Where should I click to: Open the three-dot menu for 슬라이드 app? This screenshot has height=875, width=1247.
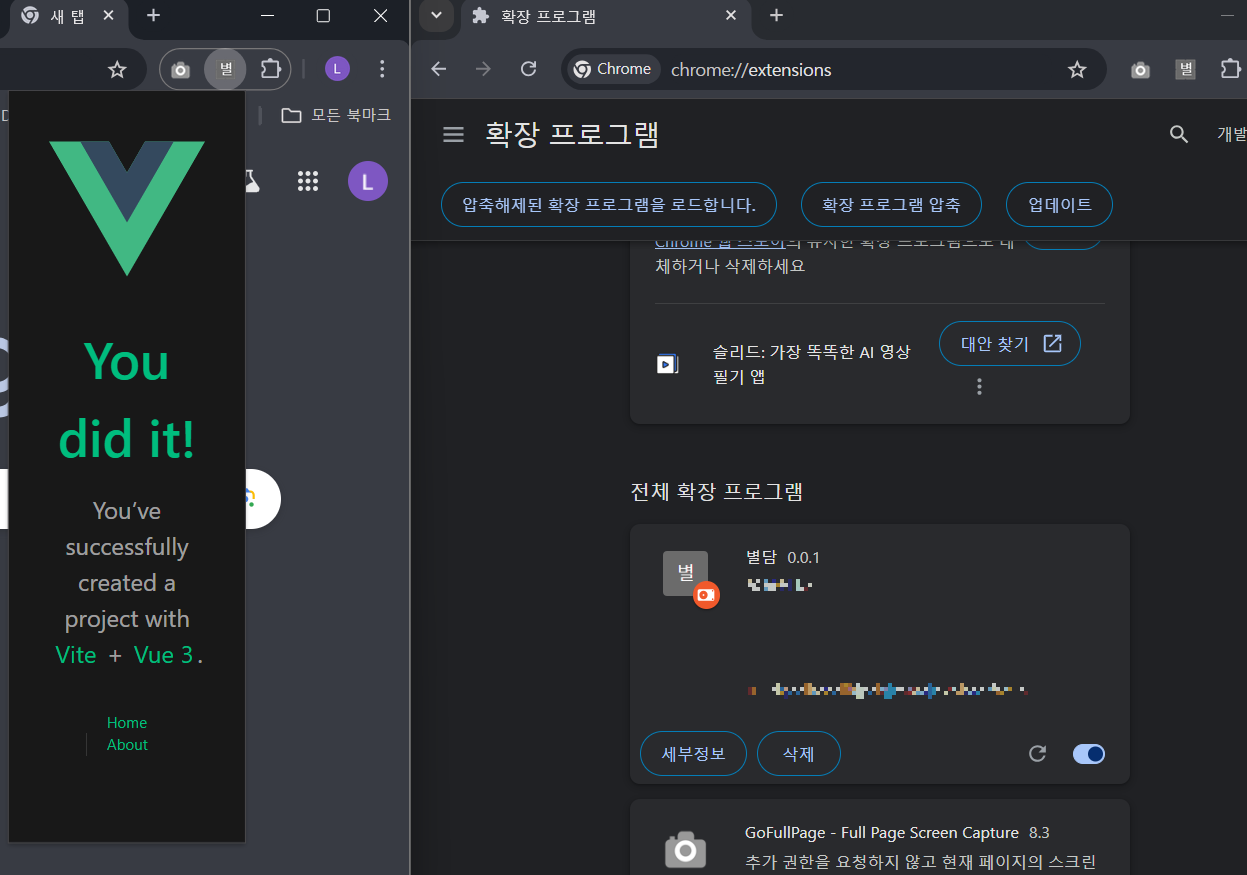(979, 386)
